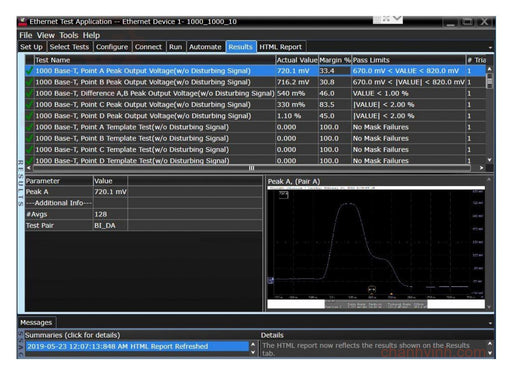Click the VALUE < 1.00 % pass limit
Image resolution: width=512 pixels, height=375 pixels.
pyautogui.click(x=409, y=93)
